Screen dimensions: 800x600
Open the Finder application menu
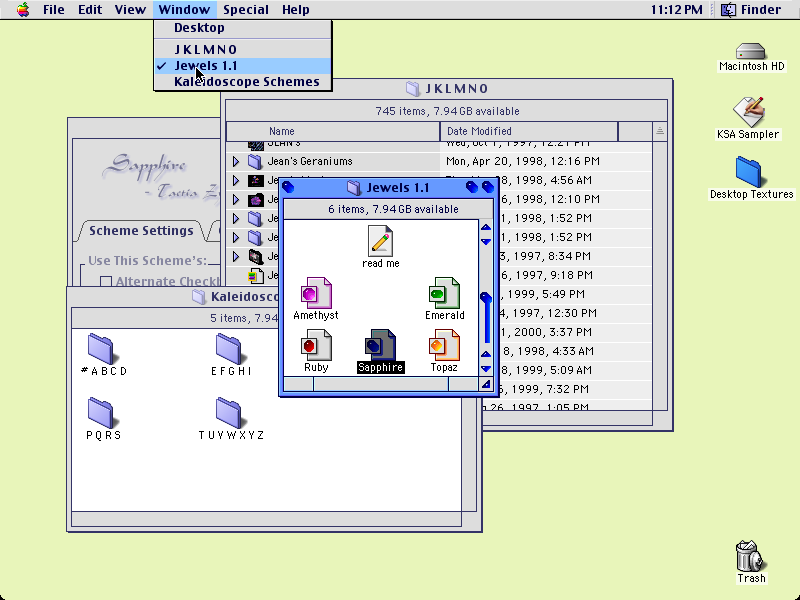tap(751, 9)
